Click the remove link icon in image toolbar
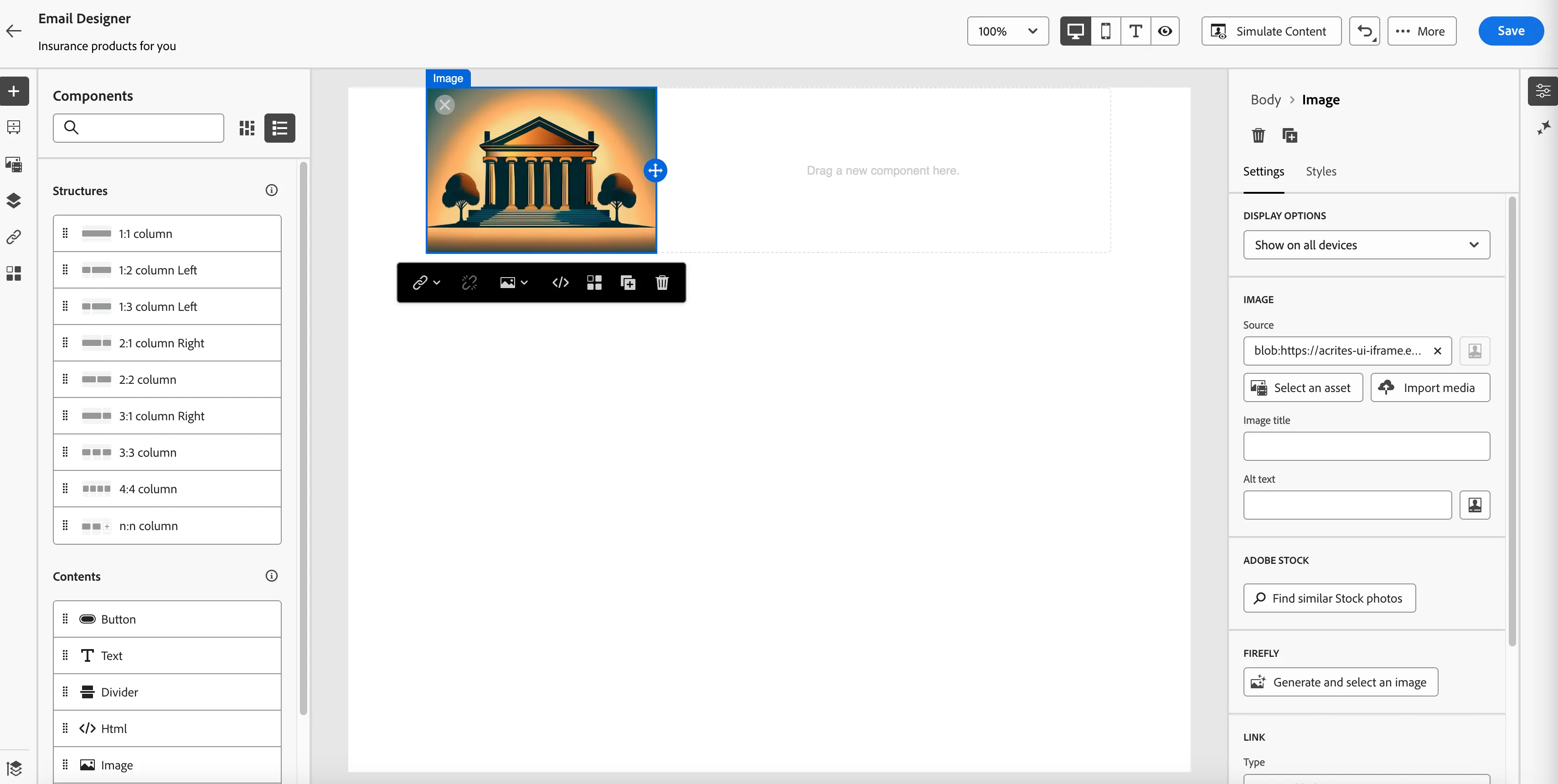The image size is (1558, 784). click(x=469, y=283)
